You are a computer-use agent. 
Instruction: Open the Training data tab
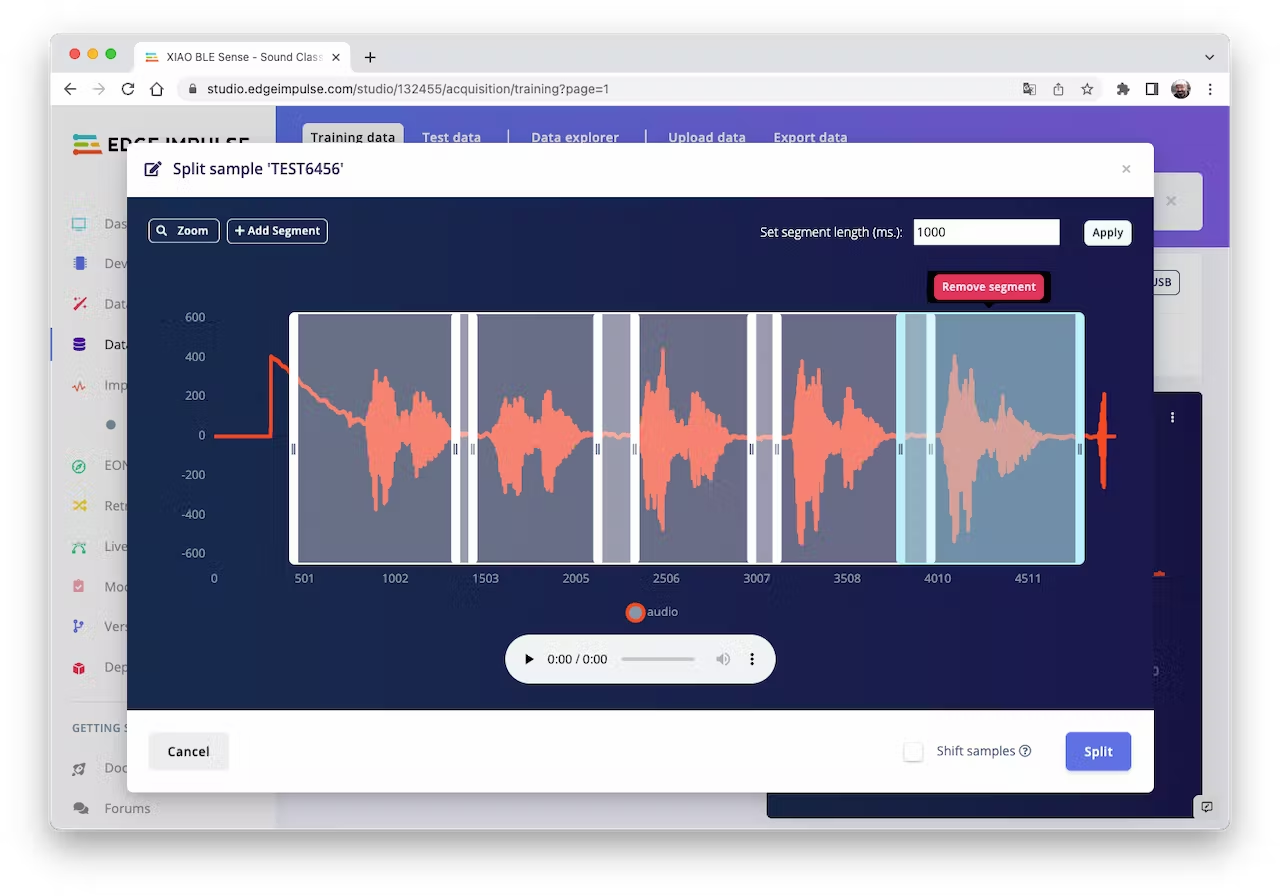click(352, 137)
